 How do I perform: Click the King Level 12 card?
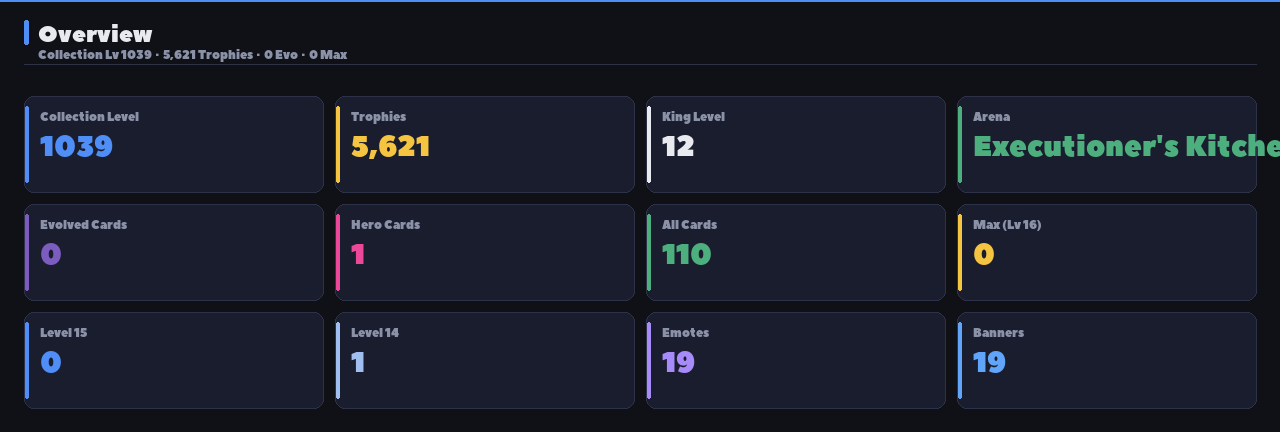[796, 144]
